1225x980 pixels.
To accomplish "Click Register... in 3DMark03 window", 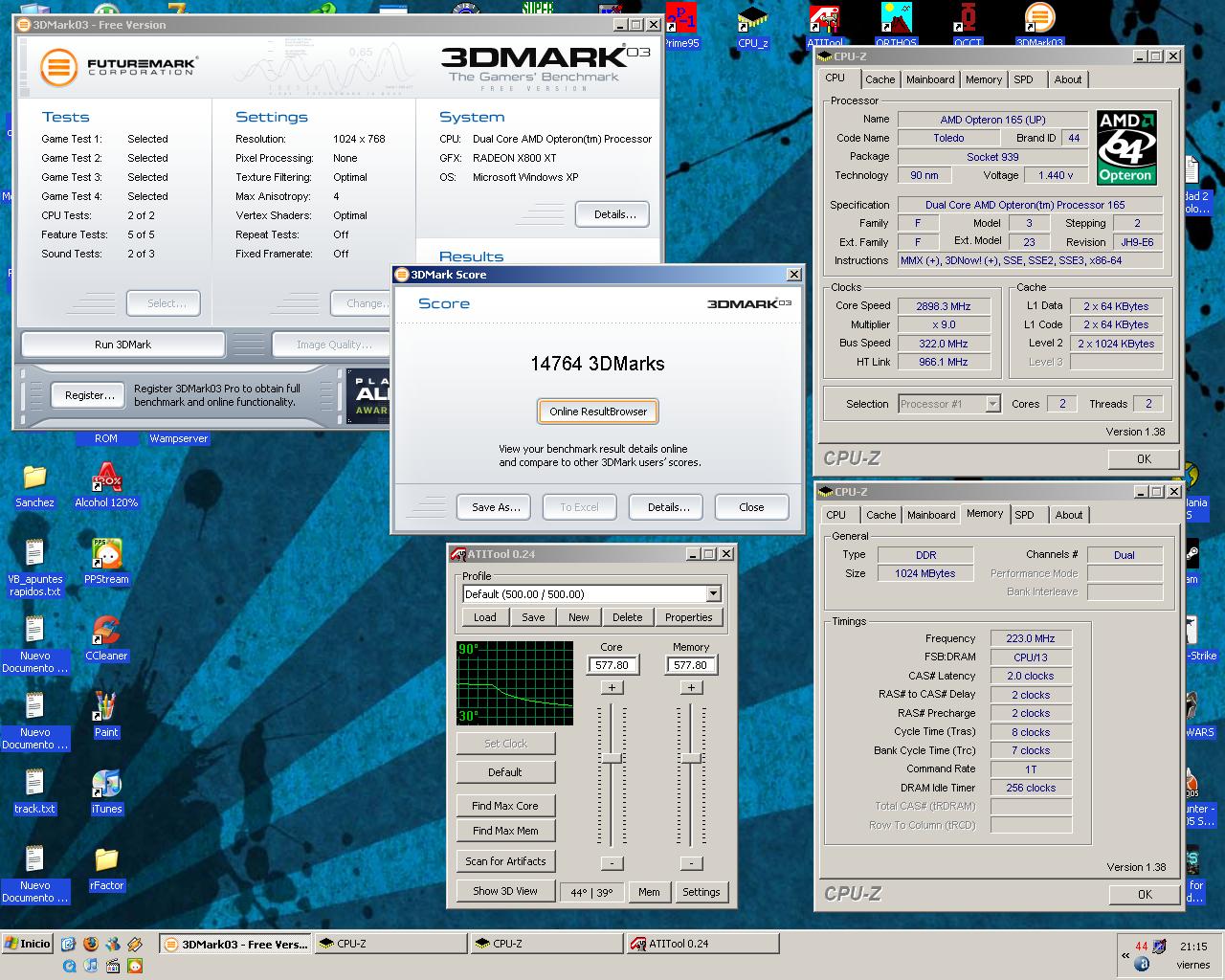I will coord(90,395).
